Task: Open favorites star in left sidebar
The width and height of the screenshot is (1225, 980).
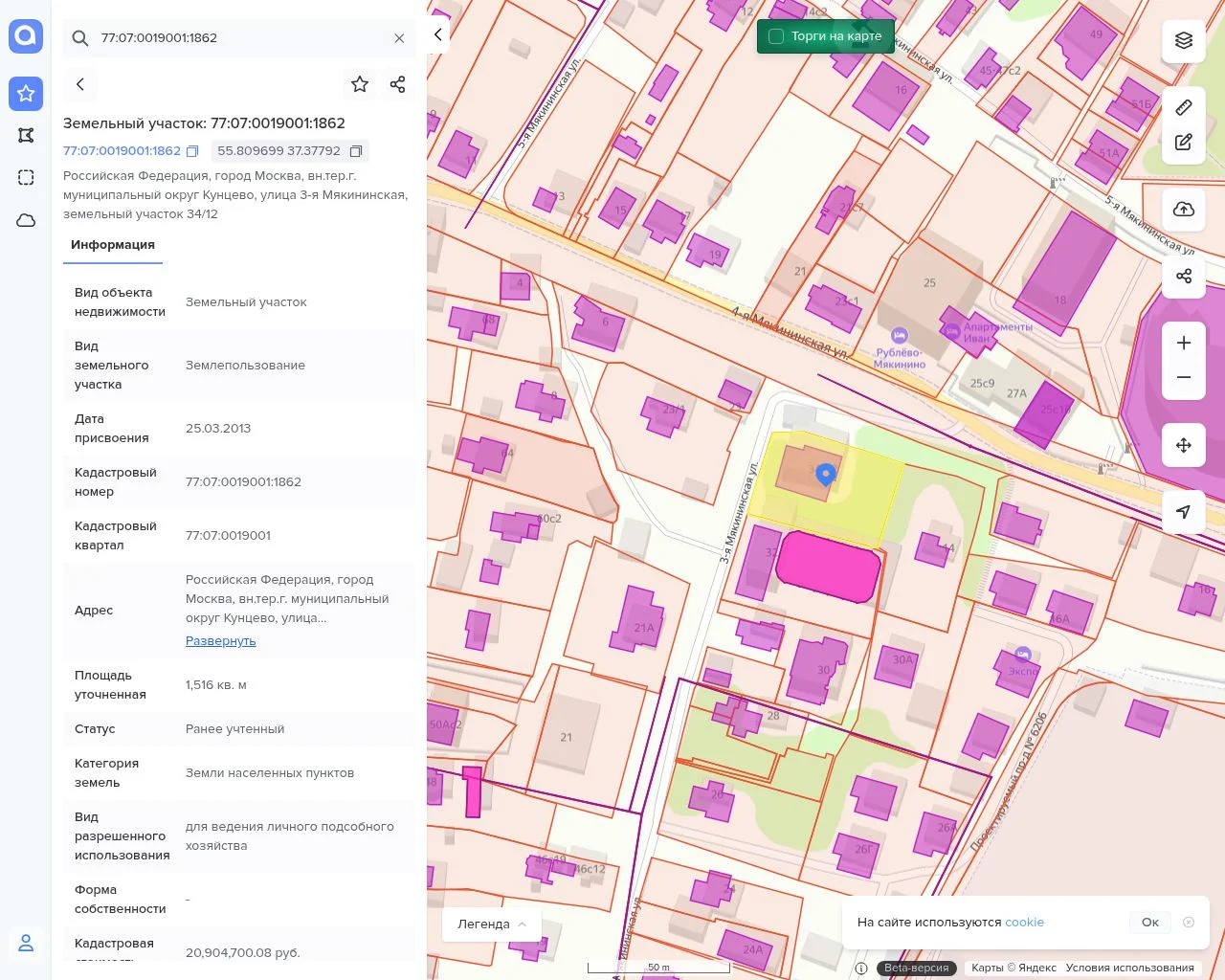Action: [26, 93]
